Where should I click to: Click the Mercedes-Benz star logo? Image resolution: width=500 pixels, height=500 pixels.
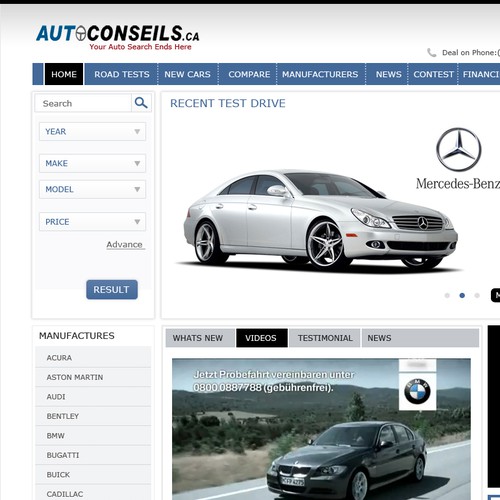[459, 149]
